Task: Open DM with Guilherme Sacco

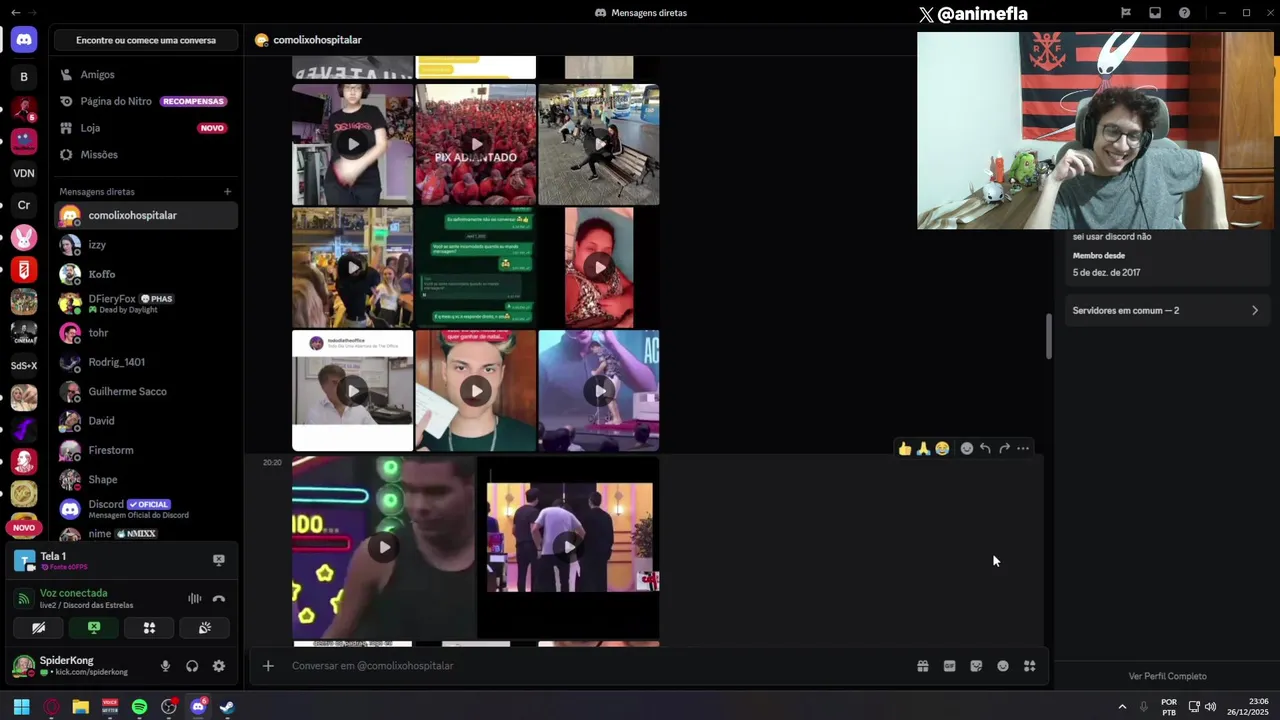Action: pyautogui.click(x=146, y=392)
